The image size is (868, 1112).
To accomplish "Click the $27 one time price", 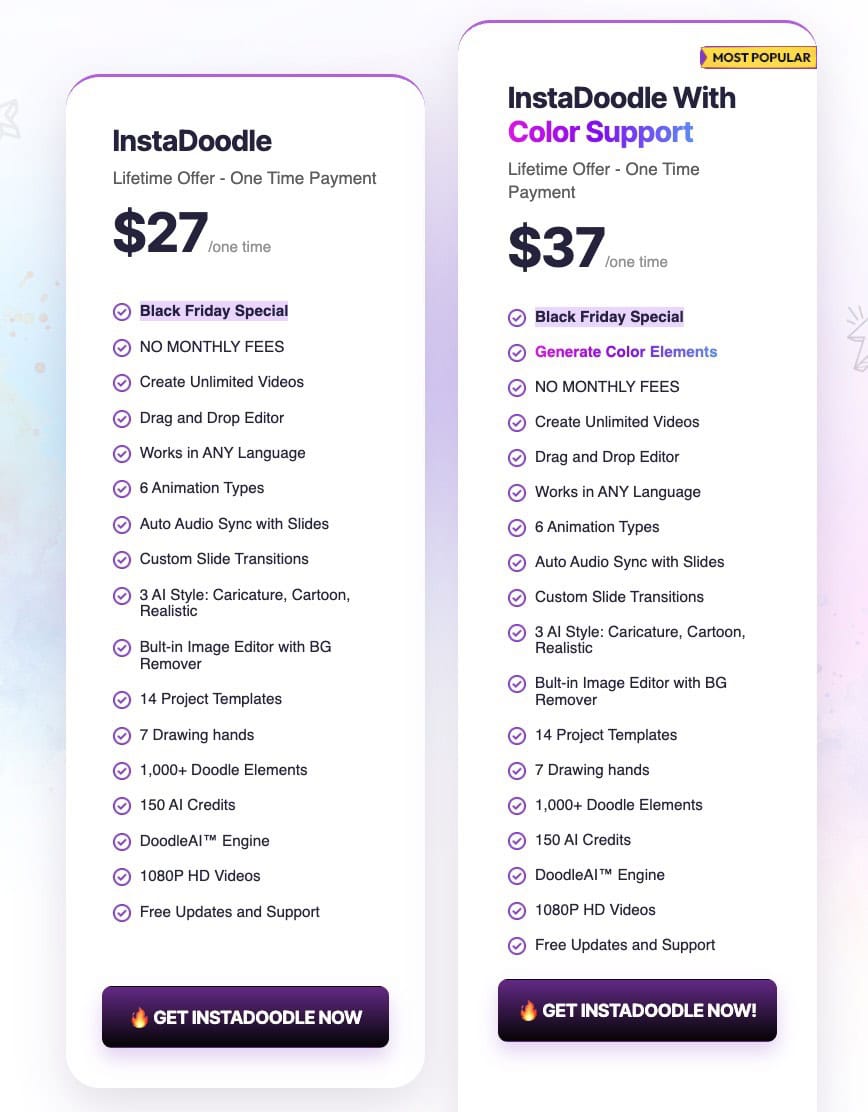I will (x=161, y=232).
